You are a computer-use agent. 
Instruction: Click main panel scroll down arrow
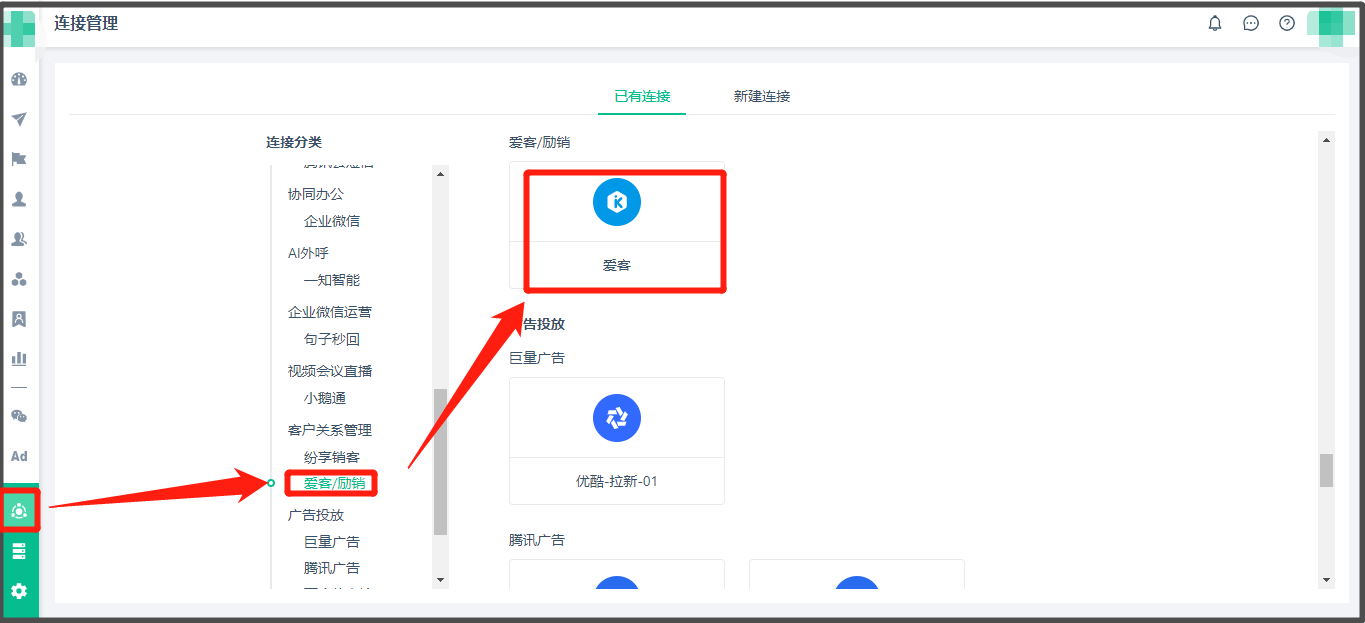1327,580
